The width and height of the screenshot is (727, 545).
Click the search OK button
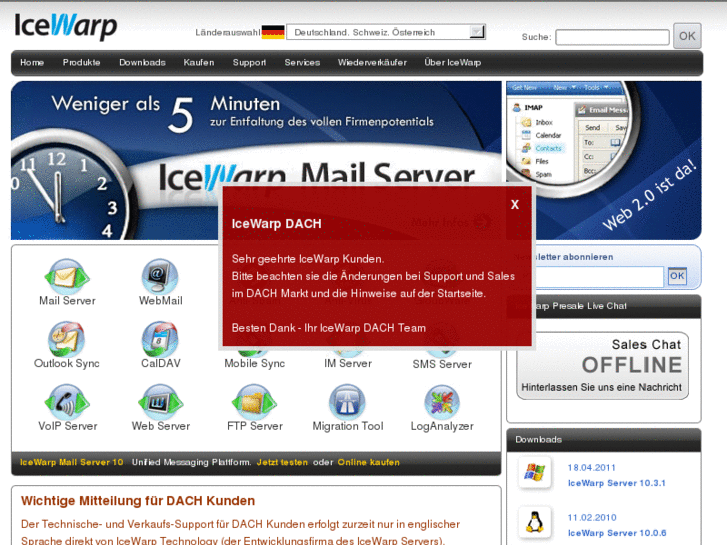[687, 36]
